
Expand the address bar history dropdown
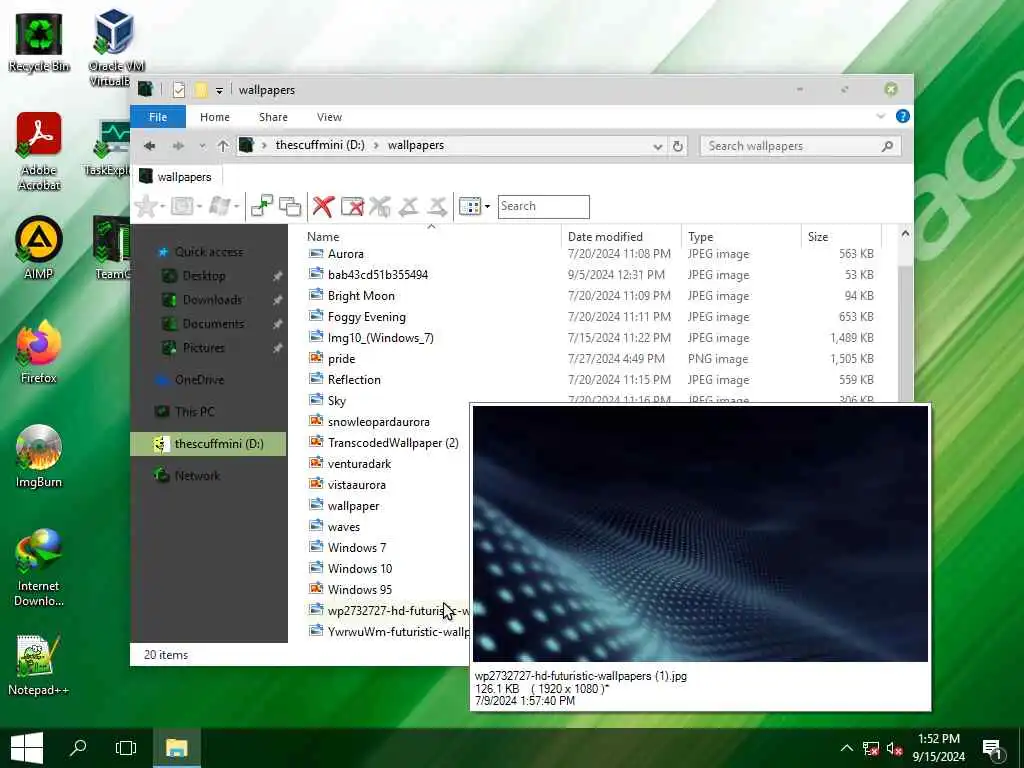[x=658, y=146]
